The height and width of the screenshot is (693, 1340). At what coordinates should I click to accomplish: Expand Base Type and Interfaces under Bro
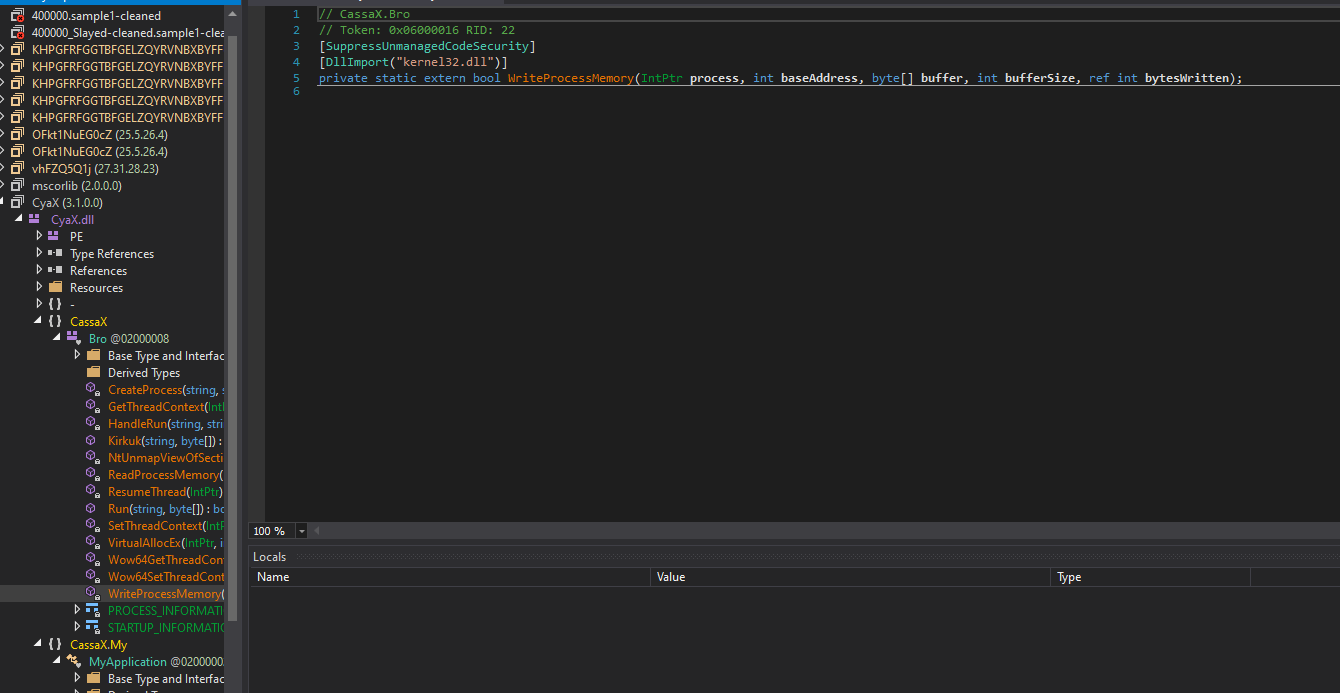click(x=77, y=356)
